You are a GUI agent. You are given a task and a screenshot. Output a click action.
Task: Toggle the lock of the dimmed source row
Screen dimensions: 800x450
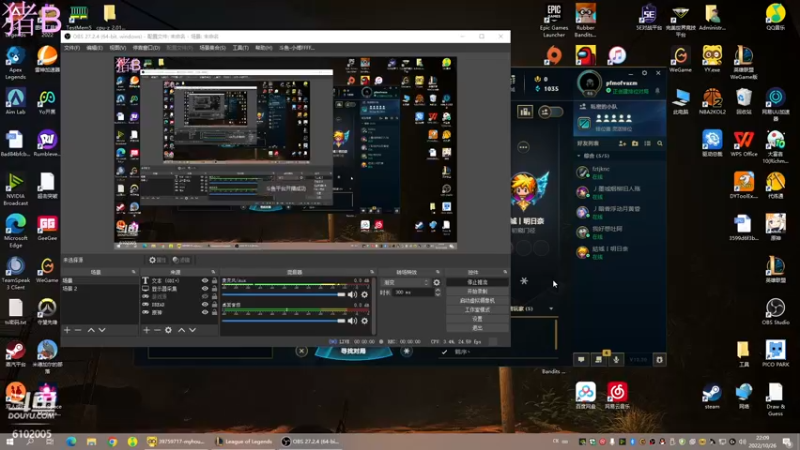tap(214, 296)
